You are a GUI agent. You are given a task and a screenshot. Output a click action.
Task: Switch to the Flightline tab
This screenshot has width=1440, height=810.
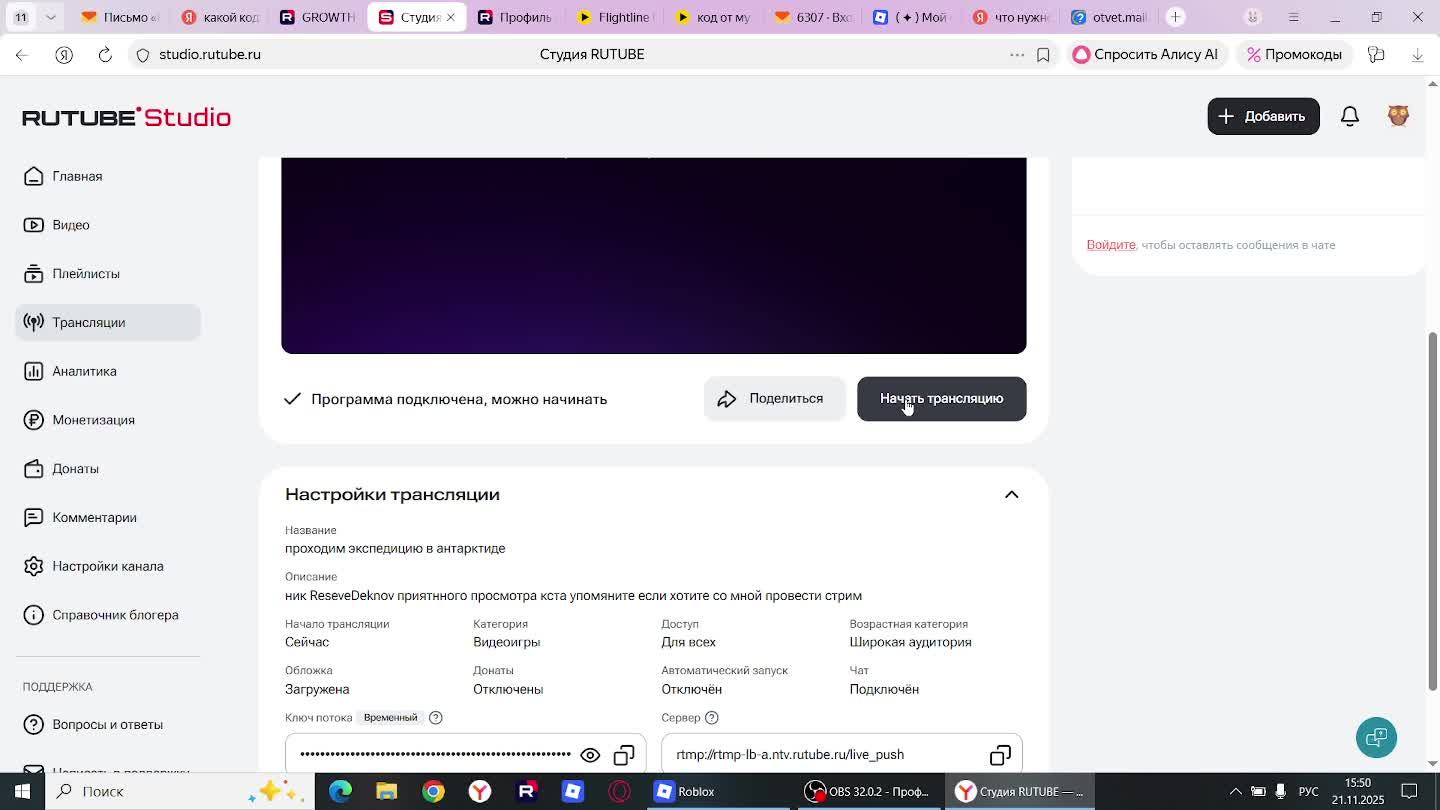pos(614,17)
